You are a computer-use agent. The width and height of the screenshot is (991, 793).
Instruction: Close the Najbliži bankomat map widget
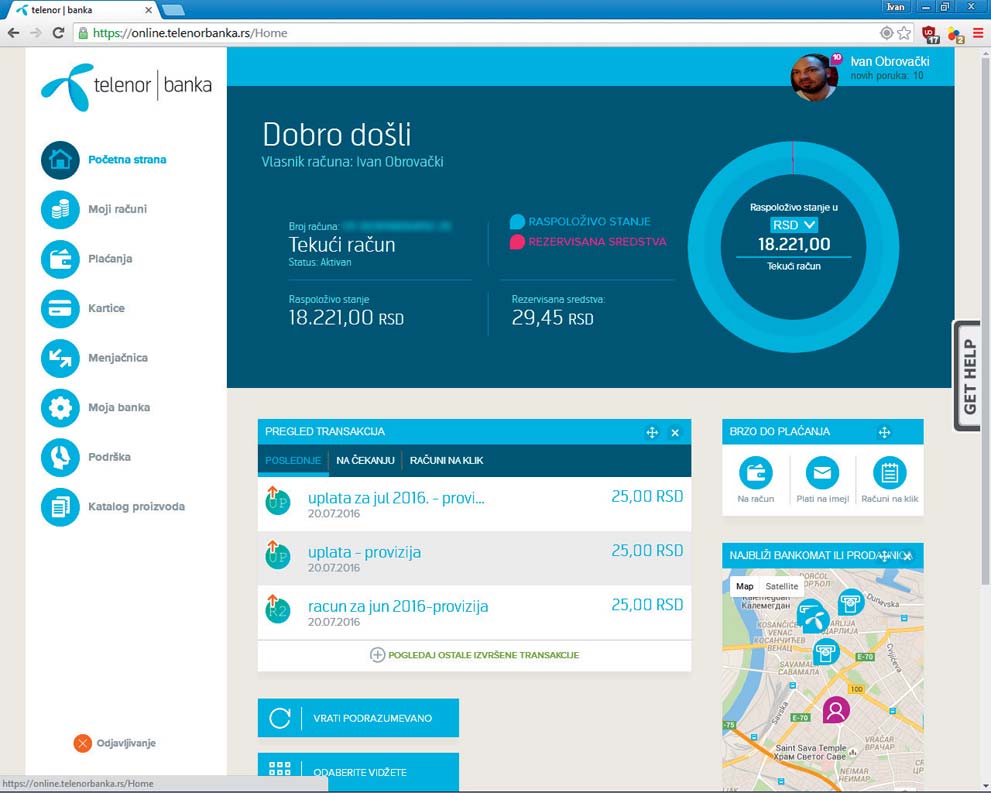(x=908, y=556)
